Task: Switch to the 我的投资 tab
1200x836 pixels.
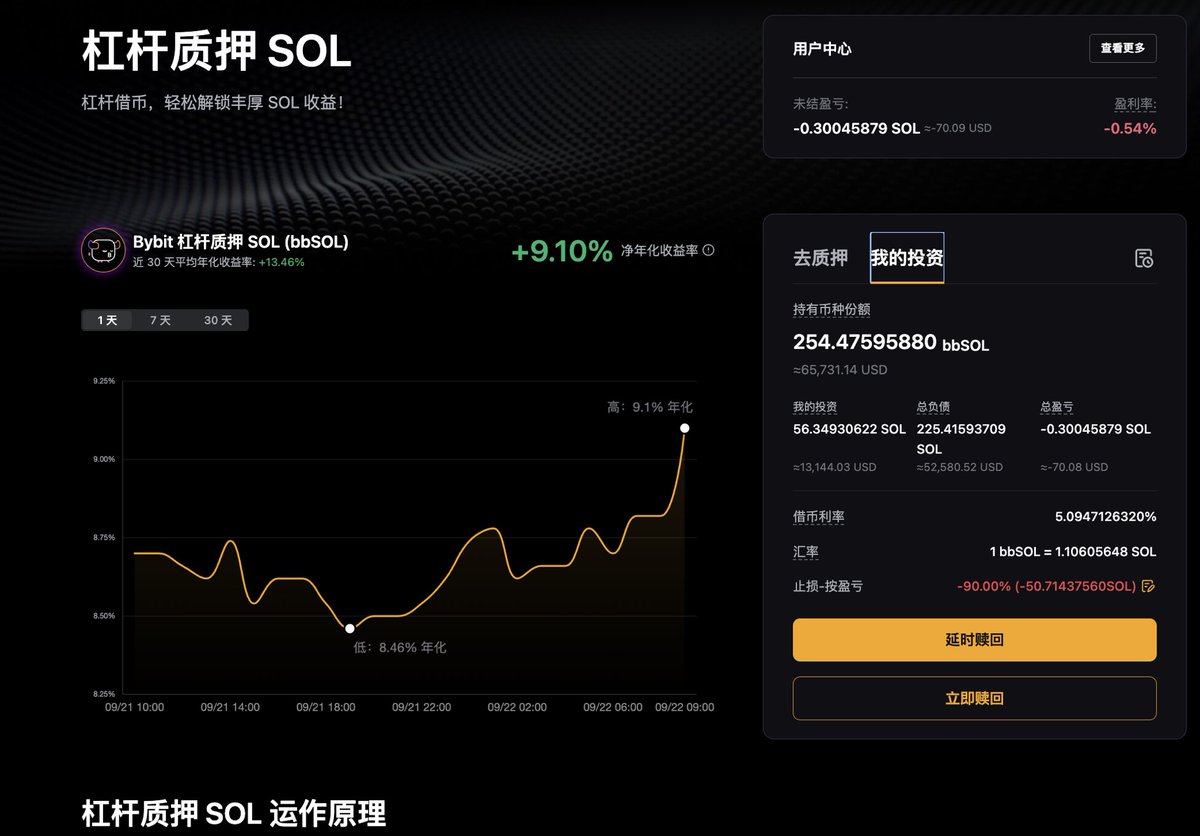Action: [x=907, y=258]
